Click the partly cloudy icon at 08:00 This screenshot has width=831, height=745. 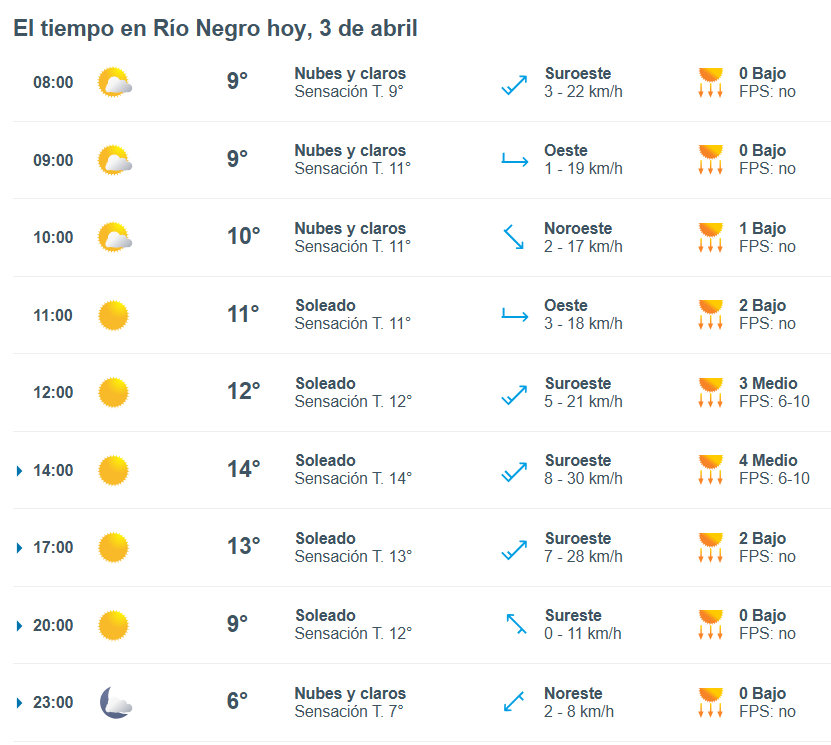[114, 82]
